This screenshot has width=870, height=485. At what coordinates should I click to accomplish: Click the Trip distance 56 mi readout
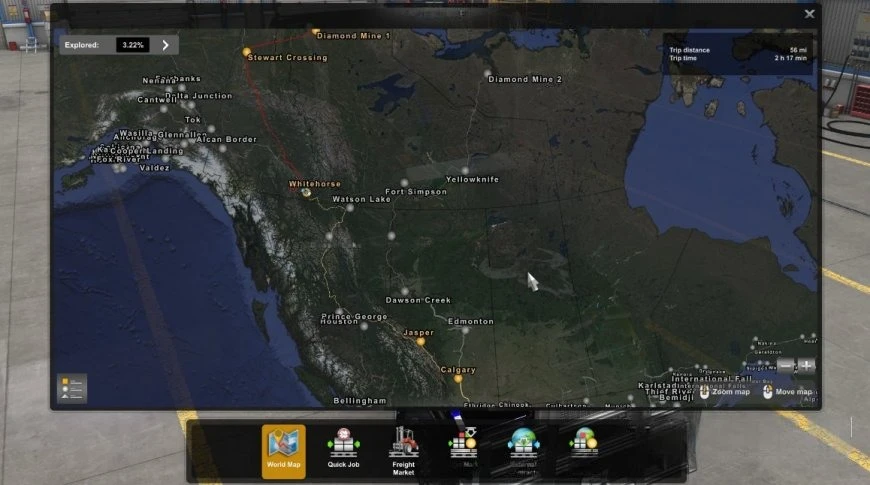click(738, 50)
